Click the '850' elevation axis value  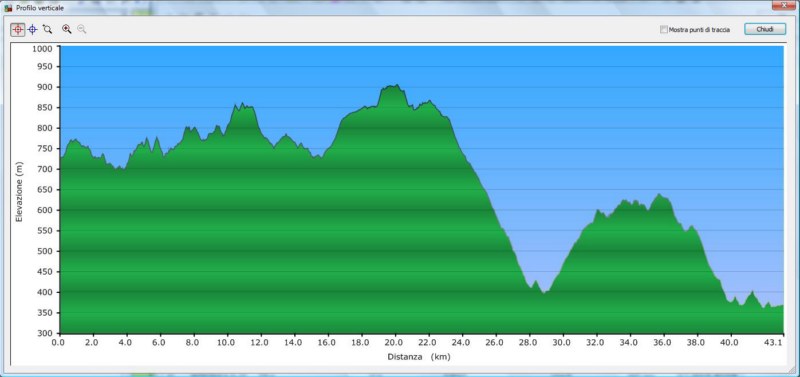[46, 108]
